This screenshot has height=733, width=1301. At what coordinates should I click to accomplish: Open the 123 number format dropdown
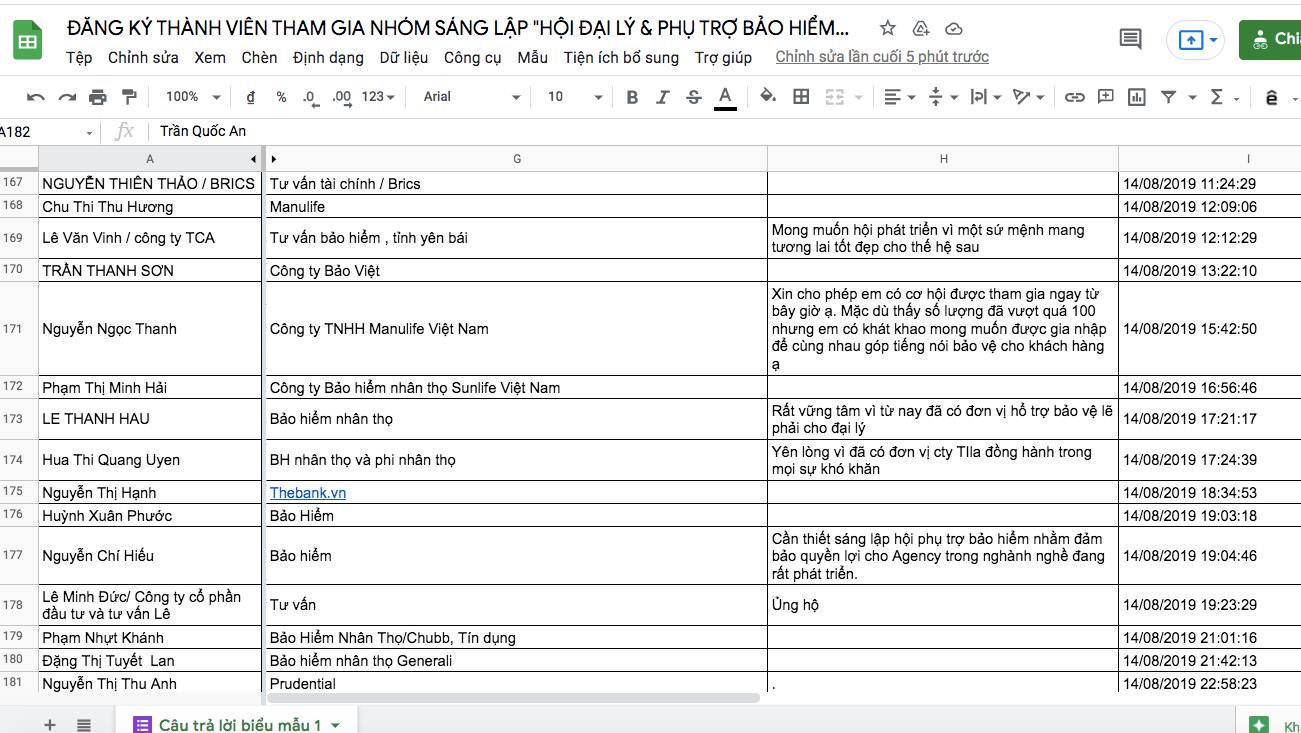click(x=378, y=97)
